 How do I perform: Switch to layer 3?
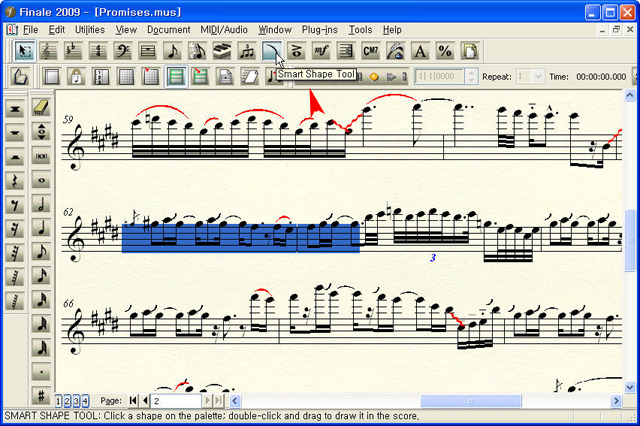pos(76,401)
